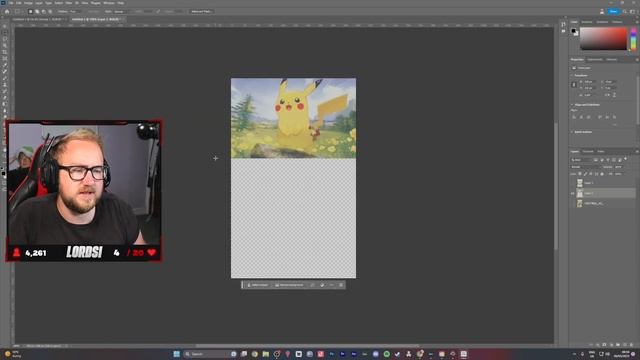Align left edges in Properties panel
Viewport: 640px width, 360px height.
(x=574, y=117)
